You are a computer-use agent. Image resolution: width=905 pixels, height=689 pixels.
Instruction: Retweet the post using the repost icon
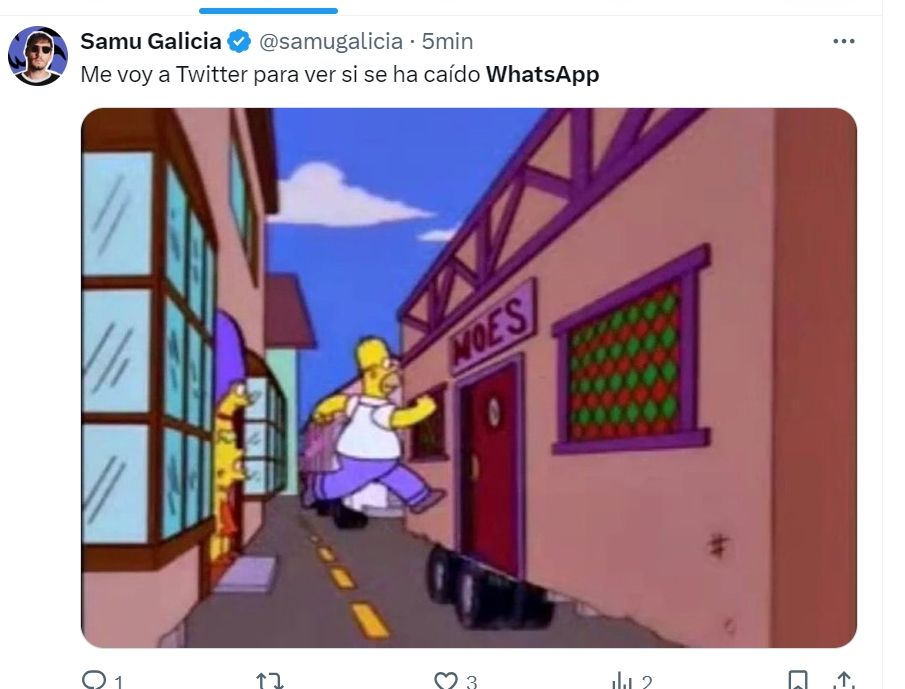click(270, 681)
